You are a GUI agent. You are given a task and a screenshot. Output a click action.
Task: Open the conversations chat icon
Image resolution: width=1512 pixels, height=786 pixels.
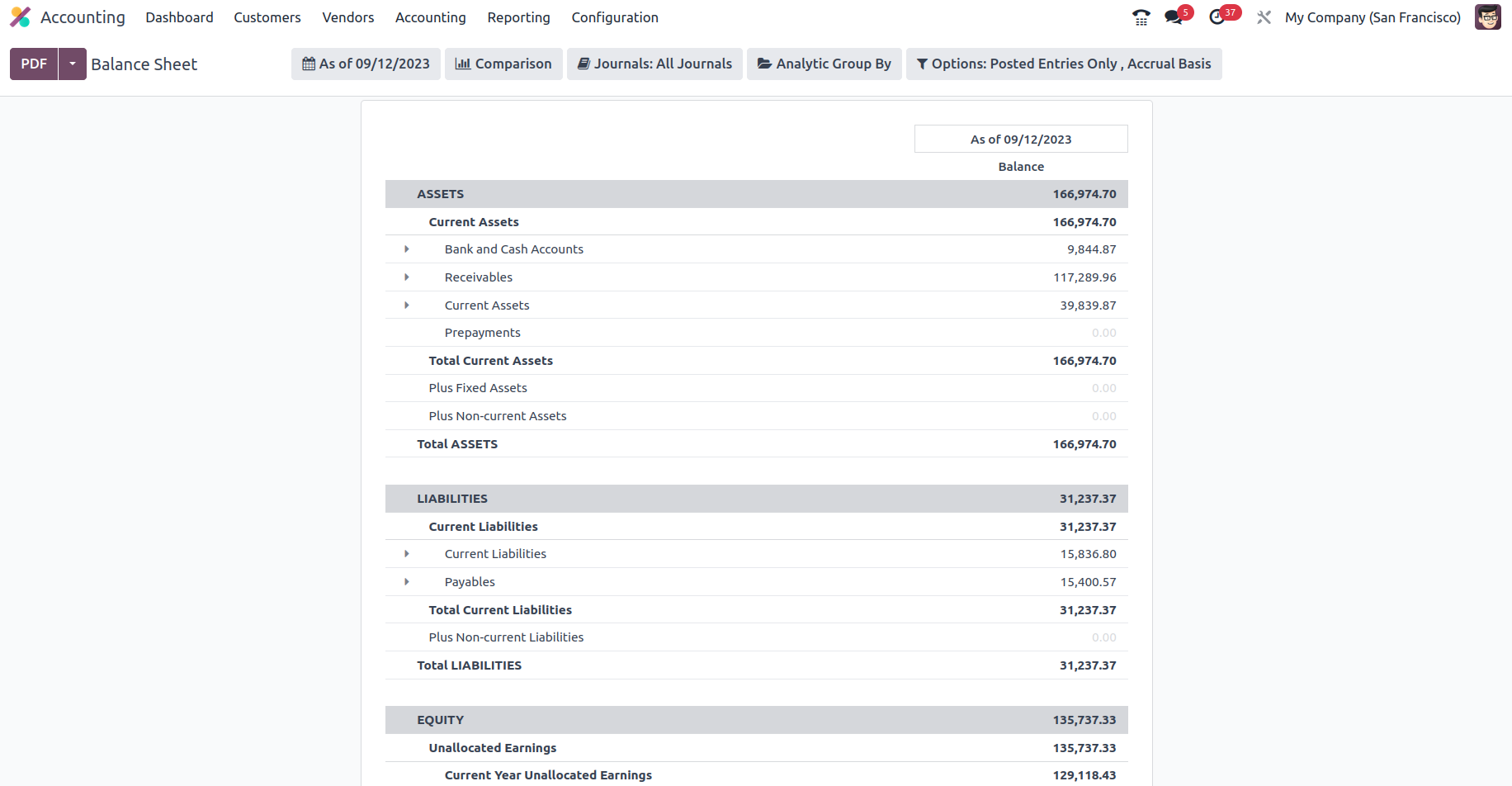point(1174,17)
